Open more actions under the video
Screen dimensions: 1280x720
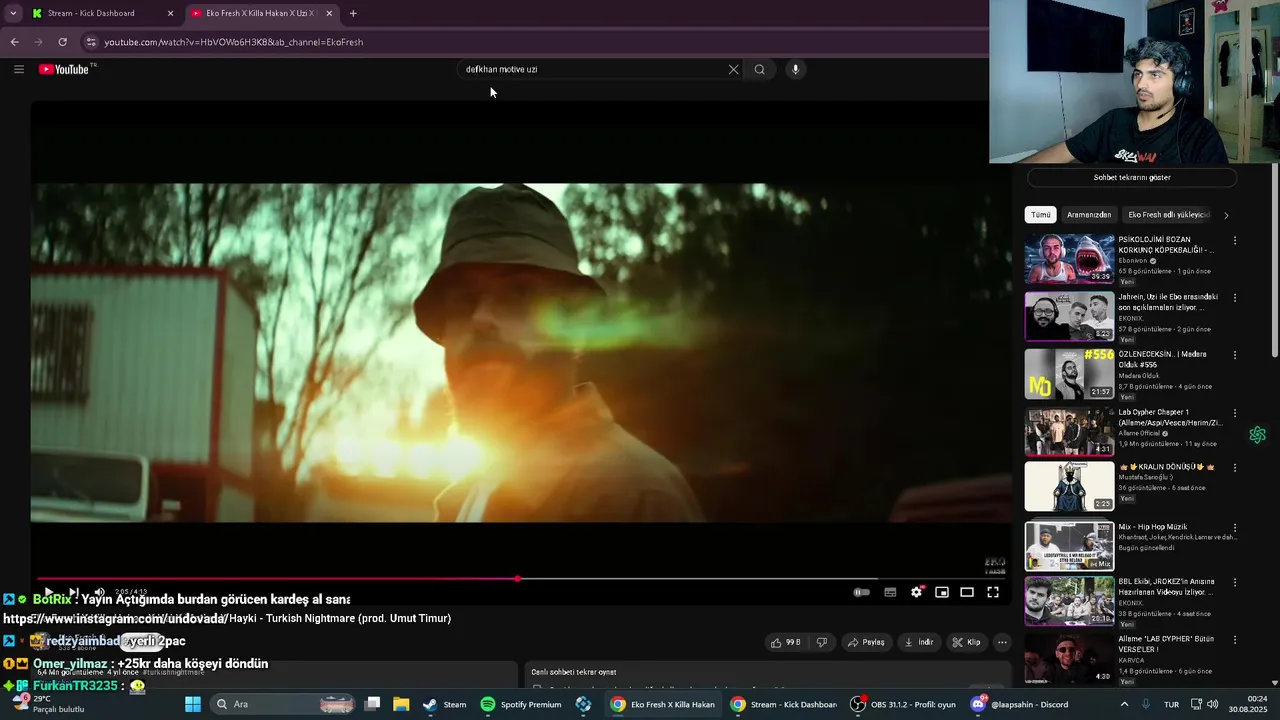click(x=1002, y=642)
